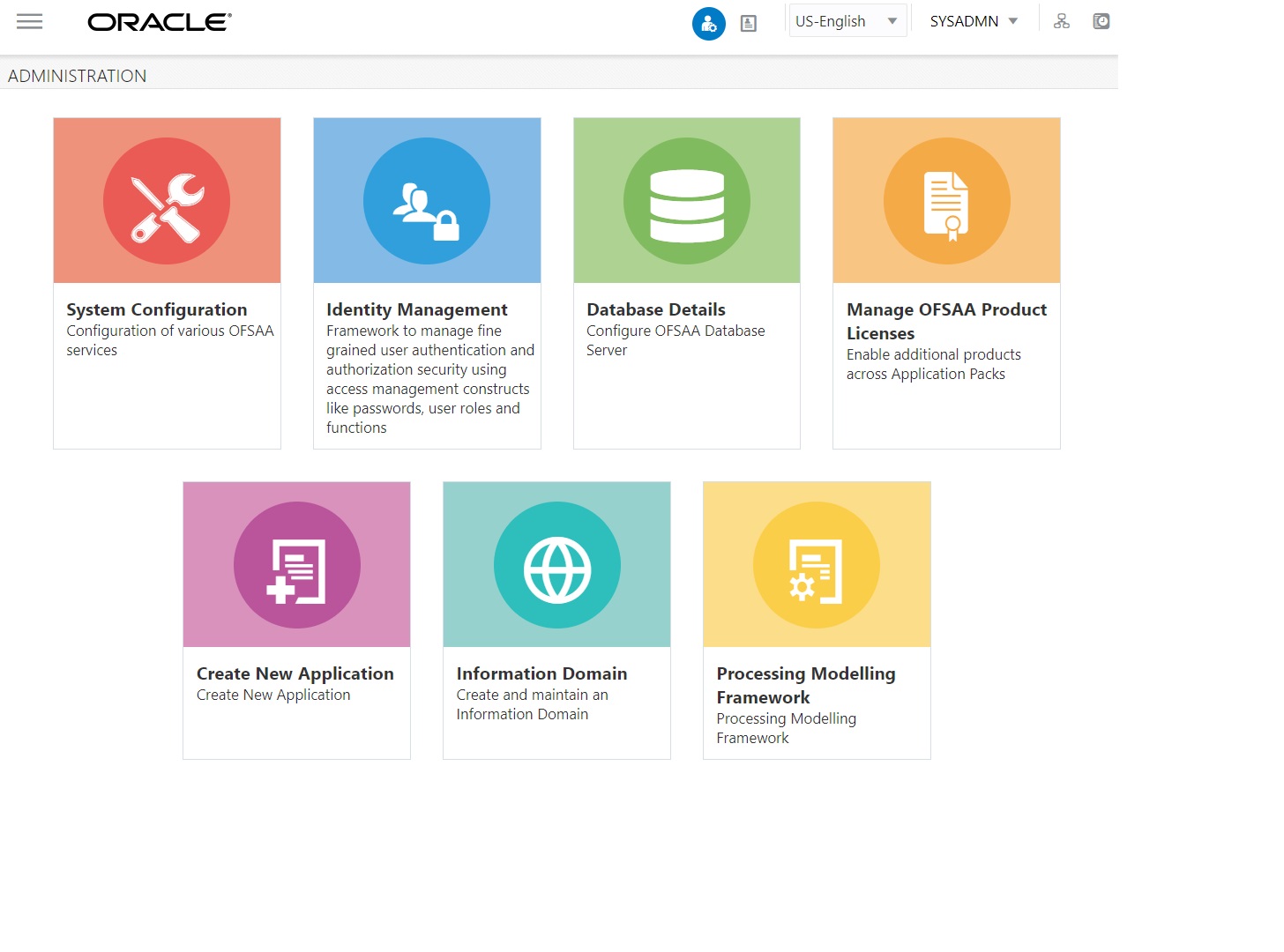Image resolution: width=1284 pixels, height=952 pixels.
Task: Click the blue administration user-gear icon
Action: [708, 24]
